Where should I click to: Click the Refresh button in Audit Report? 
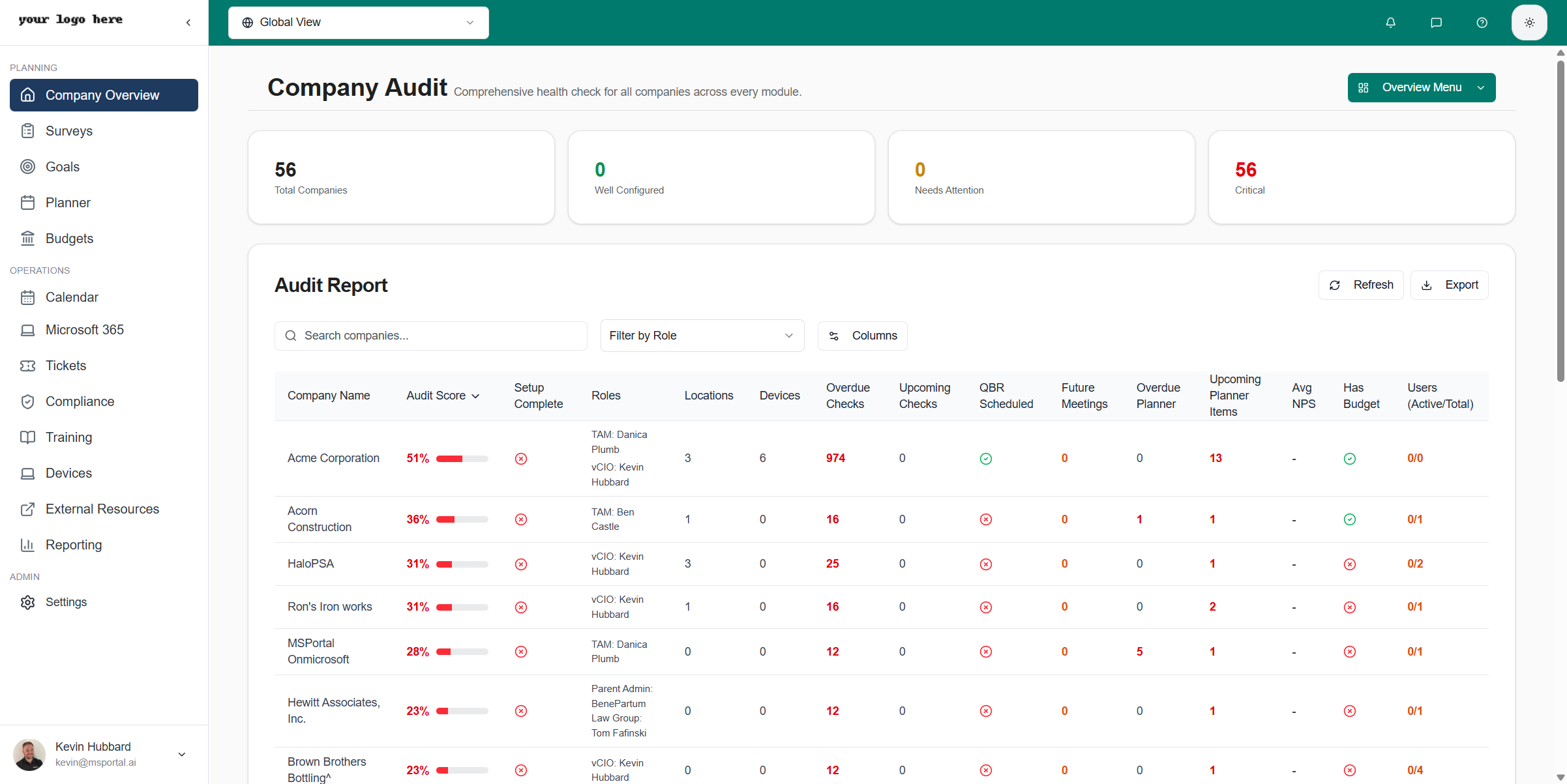click(x=1361, y=285)
